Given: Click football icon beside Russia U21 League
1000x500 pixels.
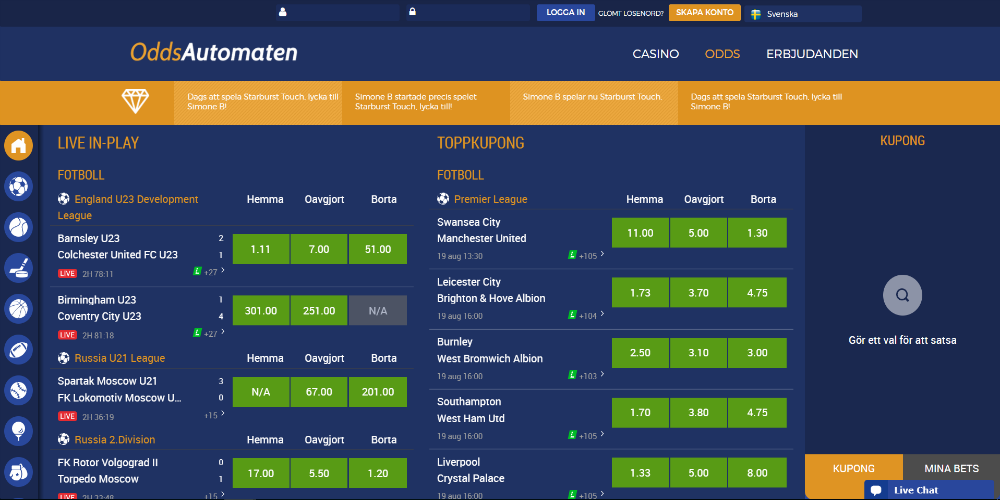Looking at the screenshot, I should click(x=64, y=358).
